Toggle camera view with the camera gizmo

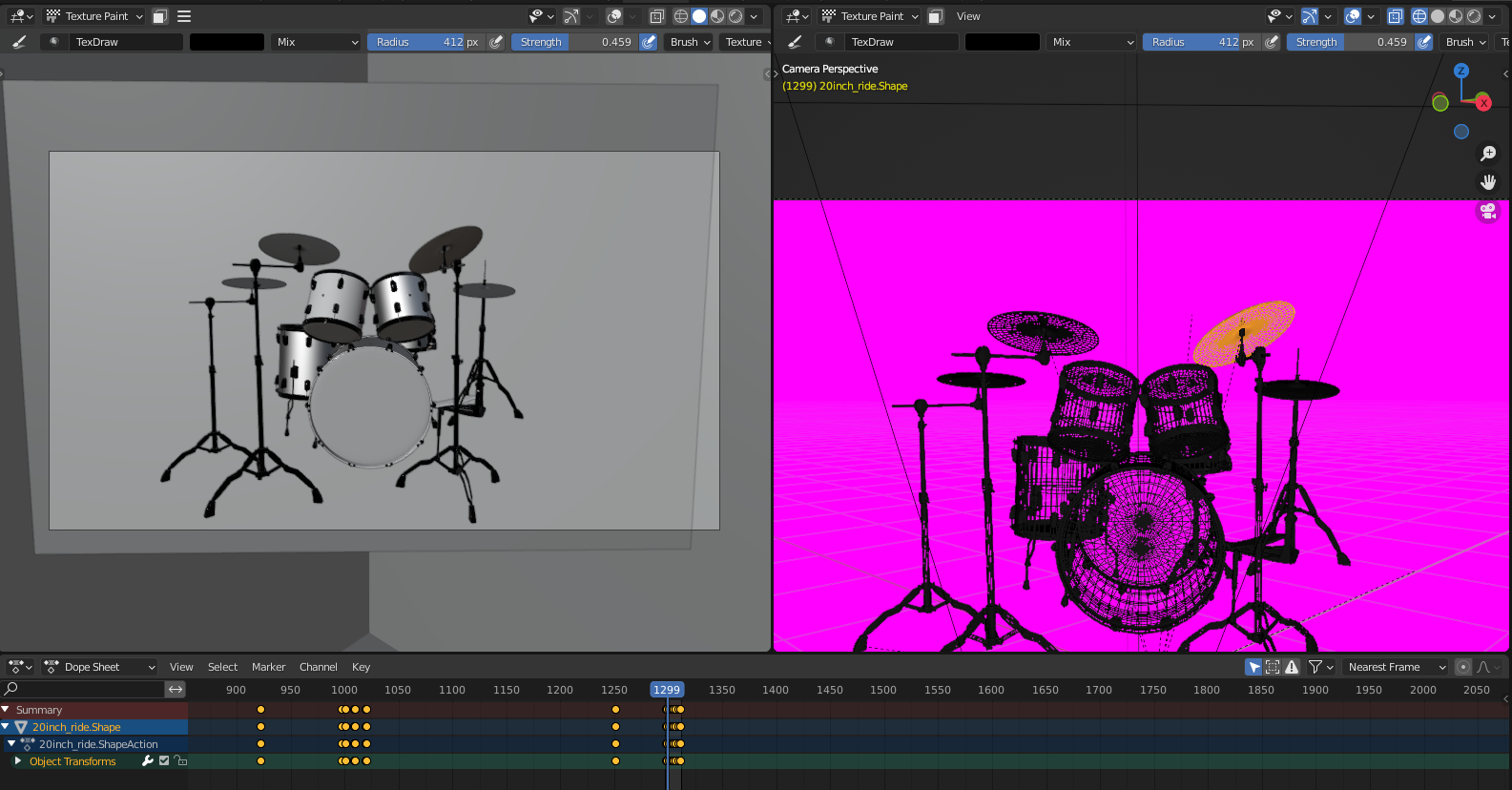click(x=1488, y=211)
